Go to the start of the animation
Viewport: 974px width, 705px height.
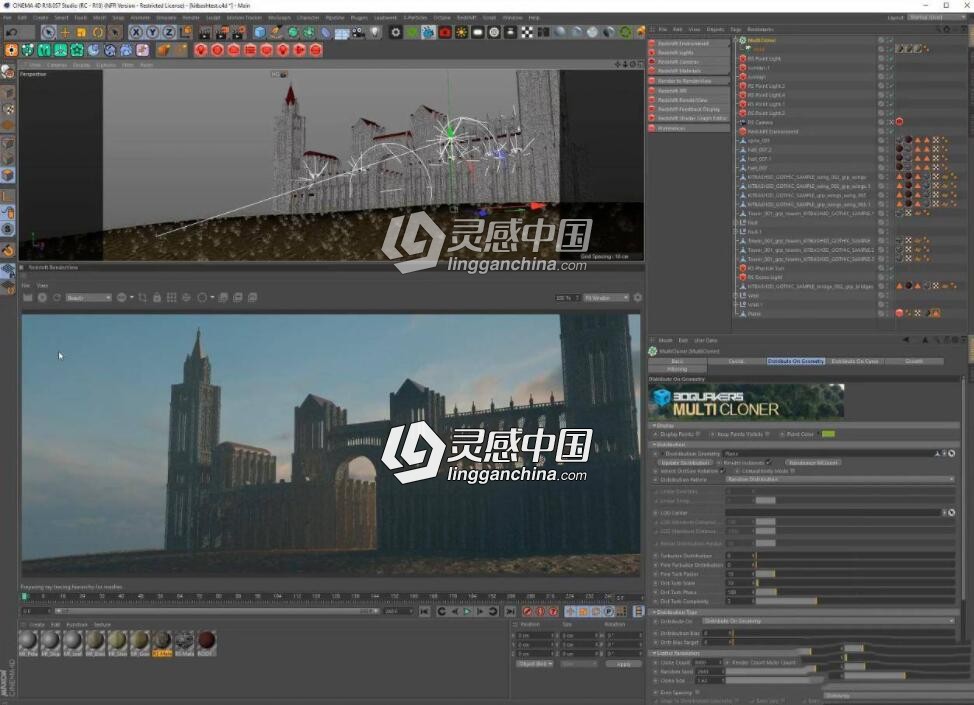(x=424, y=612)
